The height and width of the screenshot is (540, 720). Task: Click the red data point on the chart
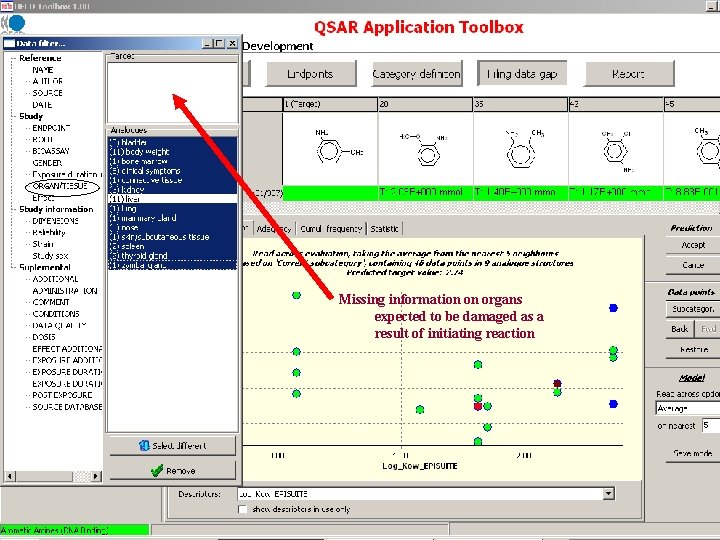(478, 406)
